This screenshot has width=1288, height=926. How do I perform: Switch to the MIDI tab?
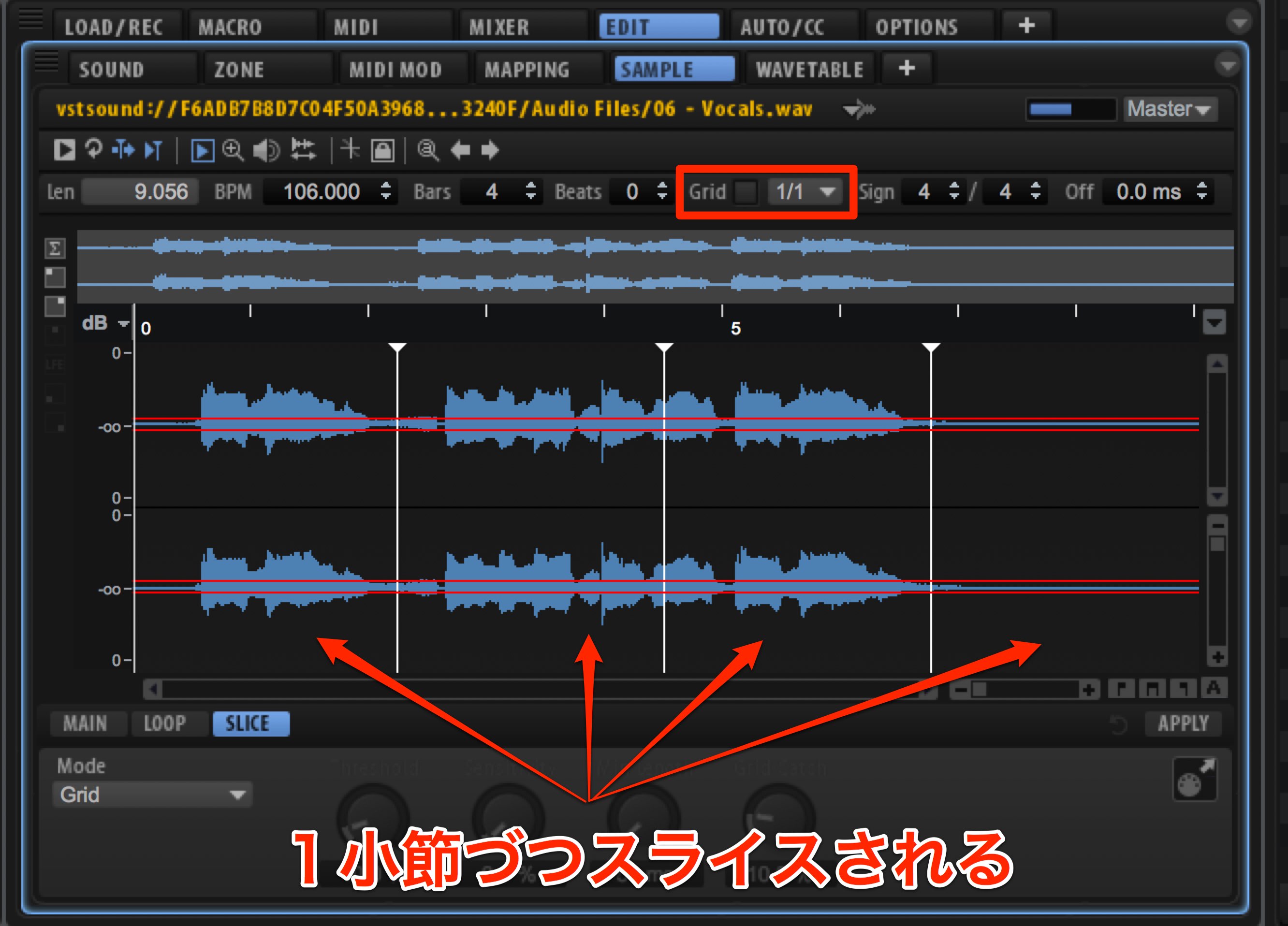coord(388,27)
